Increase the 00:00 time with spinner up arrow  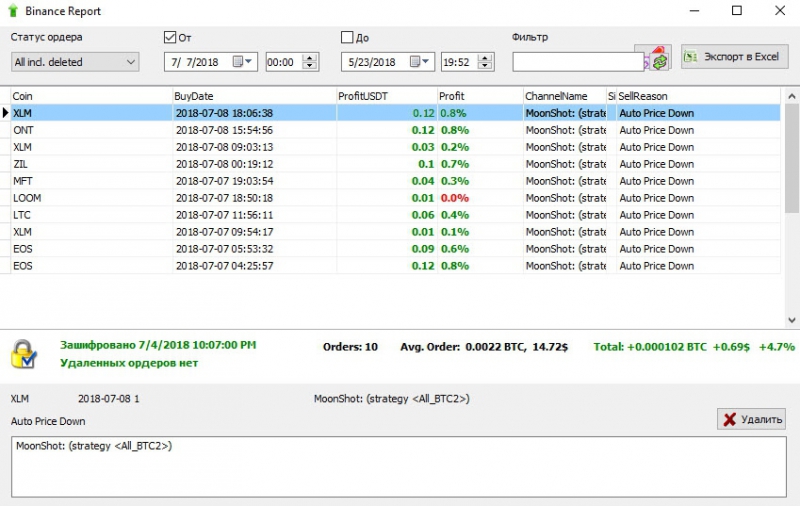coord(310,58)
